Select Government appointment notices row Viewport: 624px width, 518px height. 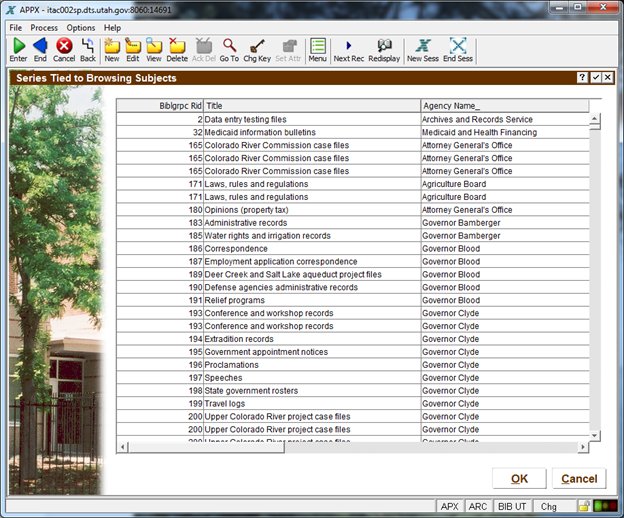click(353, 352)
